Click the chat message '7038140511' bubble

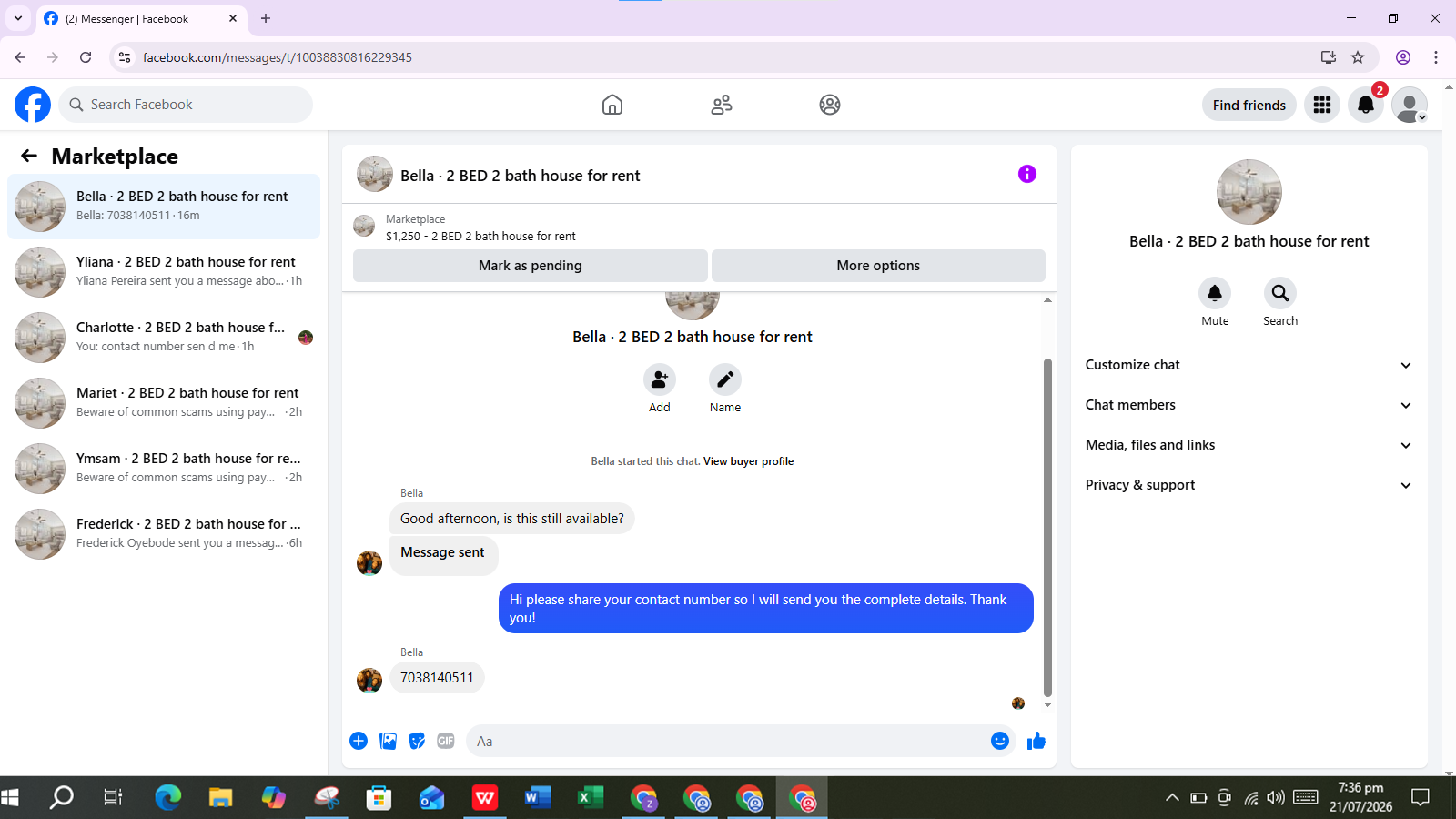pyautogui.click(x=437, y=678)
